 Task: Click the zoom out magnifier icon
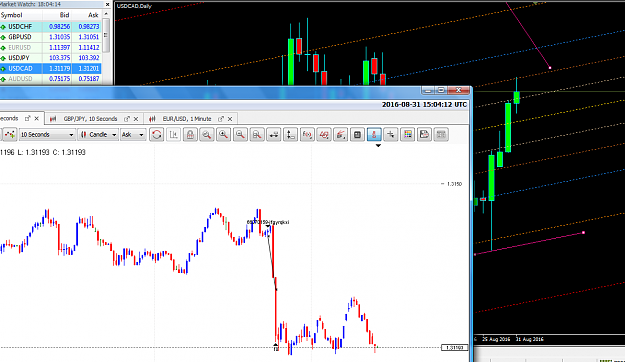coord(240,135)
